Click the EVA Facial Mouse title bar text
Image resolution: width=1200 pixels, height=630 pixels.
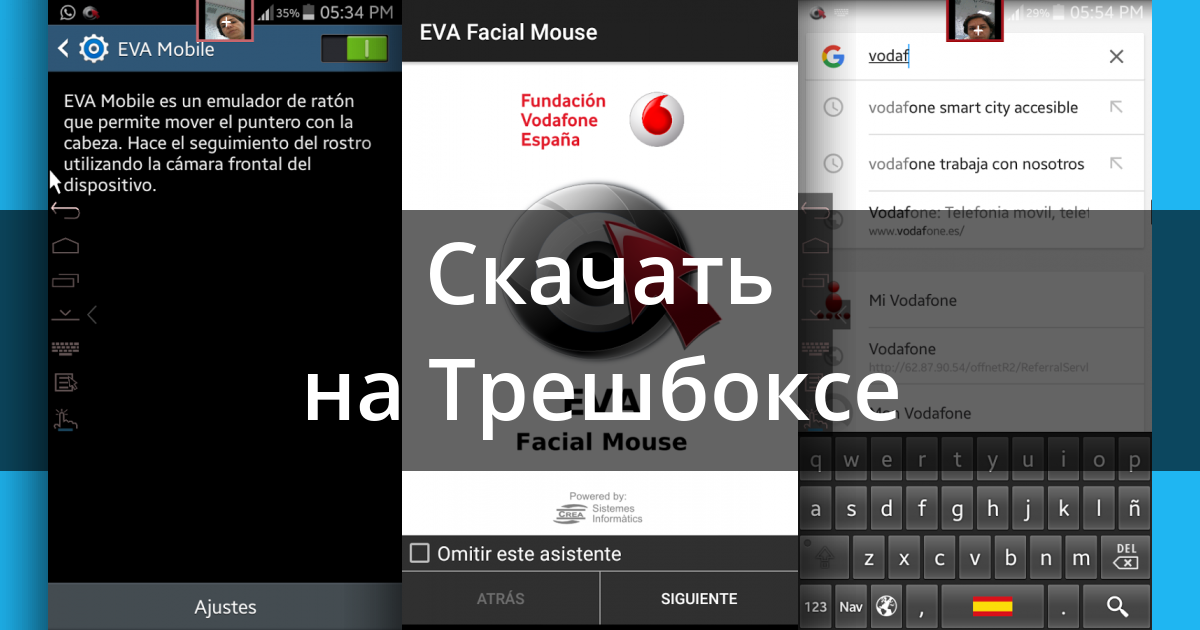tap(508, 32)
